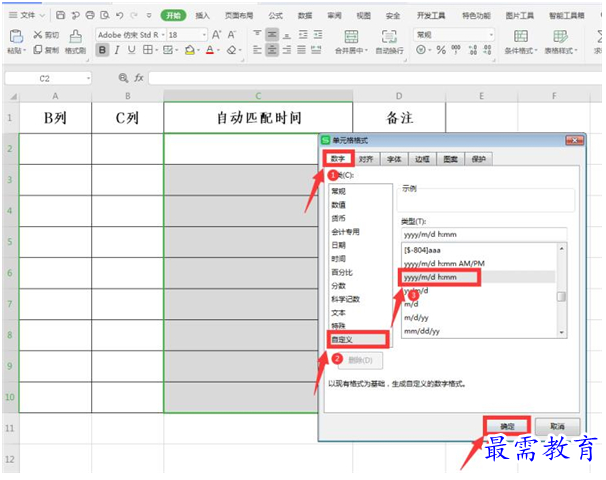Click the Paste clipboard icon

click(x=16, y=36)
